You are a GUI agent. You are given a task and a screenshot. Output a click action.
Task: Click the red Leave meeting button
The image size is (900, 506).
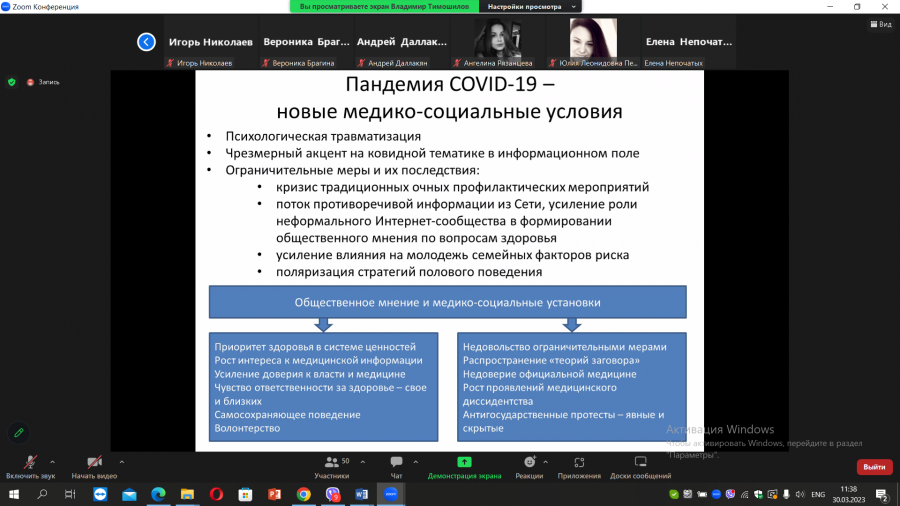(x=874, y=467)
